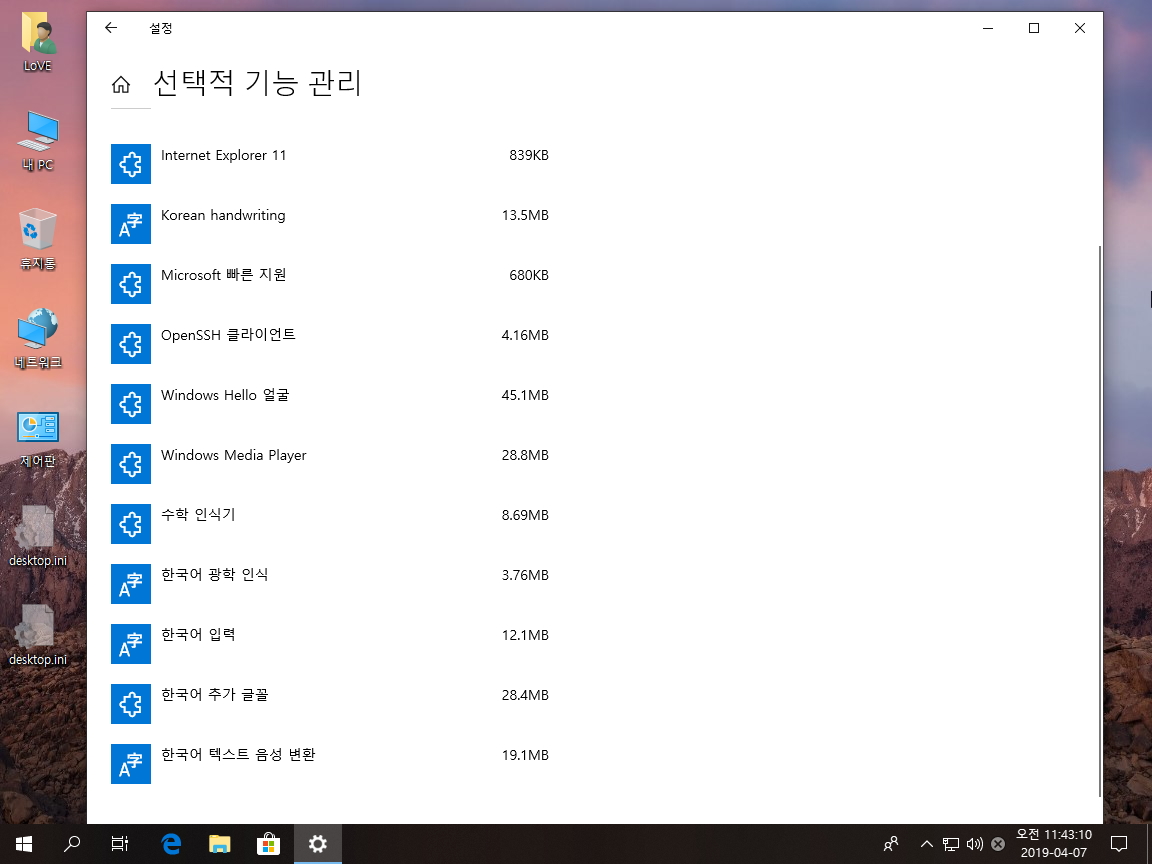Maximize the 설정 window
The height and width of the screenshot is (864, 1152).
tap(1034, 28)
